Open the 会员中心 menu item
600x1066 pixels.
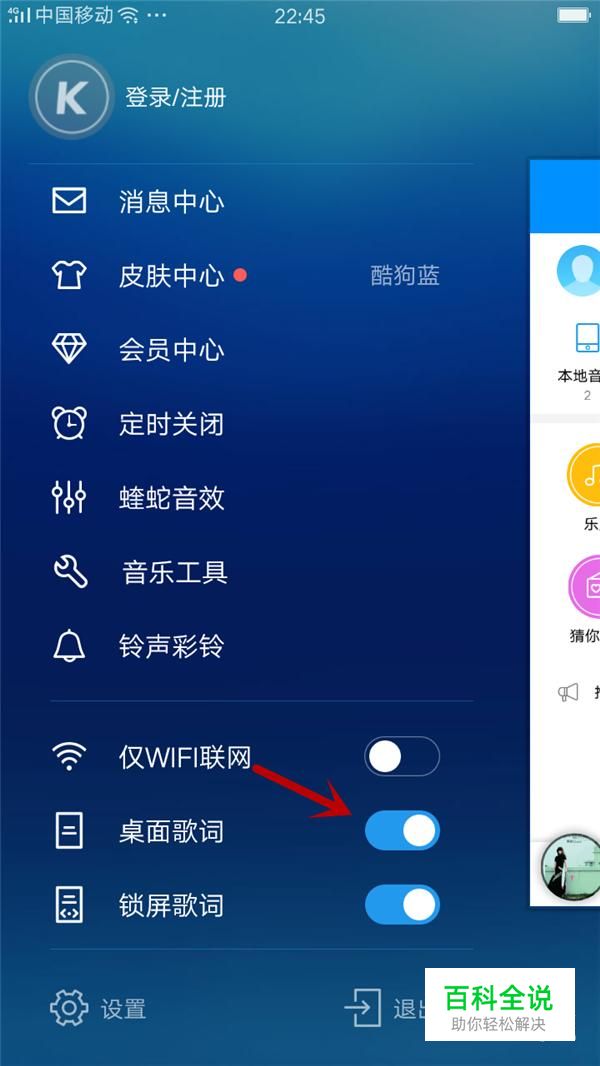click(171, 349)
